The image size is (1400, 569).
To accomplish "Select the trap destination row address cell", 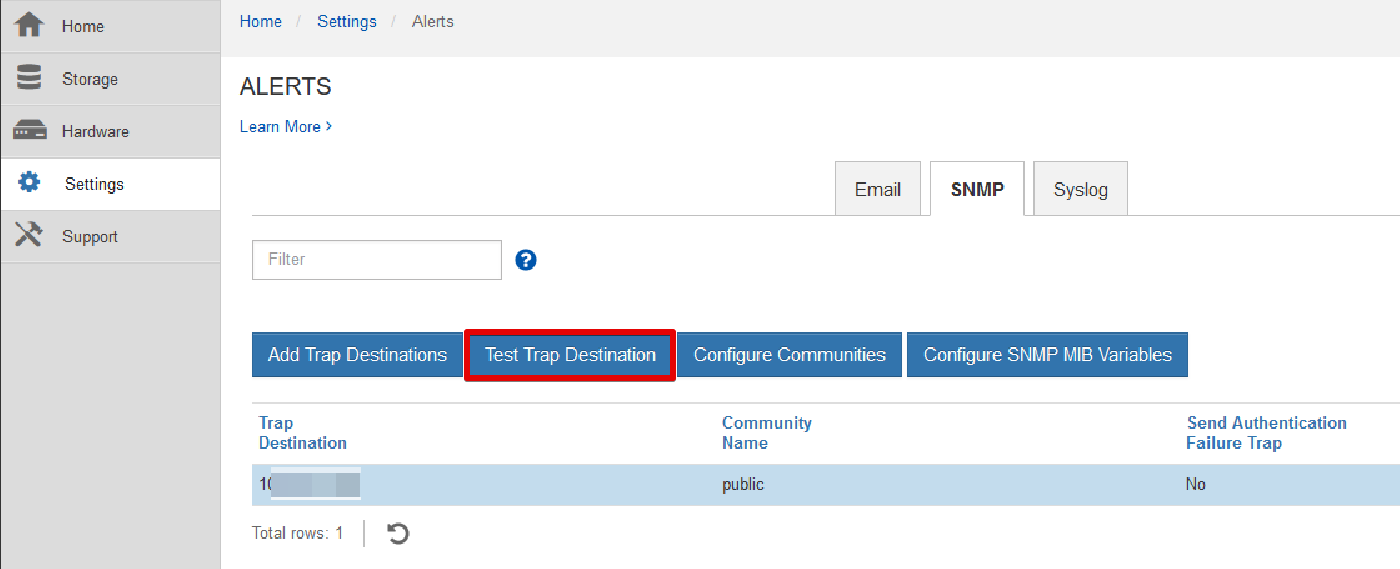I will [x=310, y=485].
